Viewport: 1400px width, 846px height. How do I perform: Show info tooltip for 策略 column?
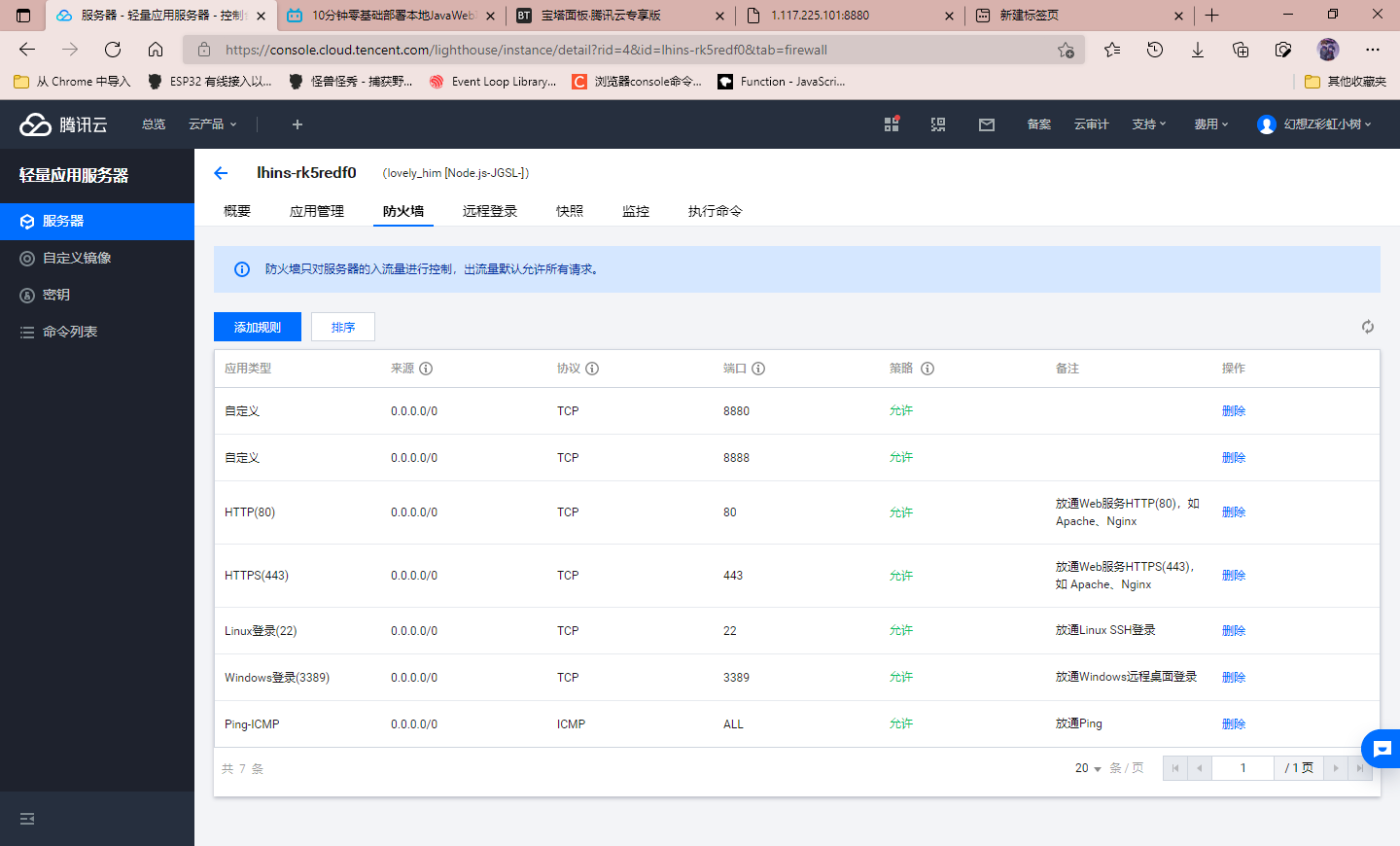(x=927, y=369)
